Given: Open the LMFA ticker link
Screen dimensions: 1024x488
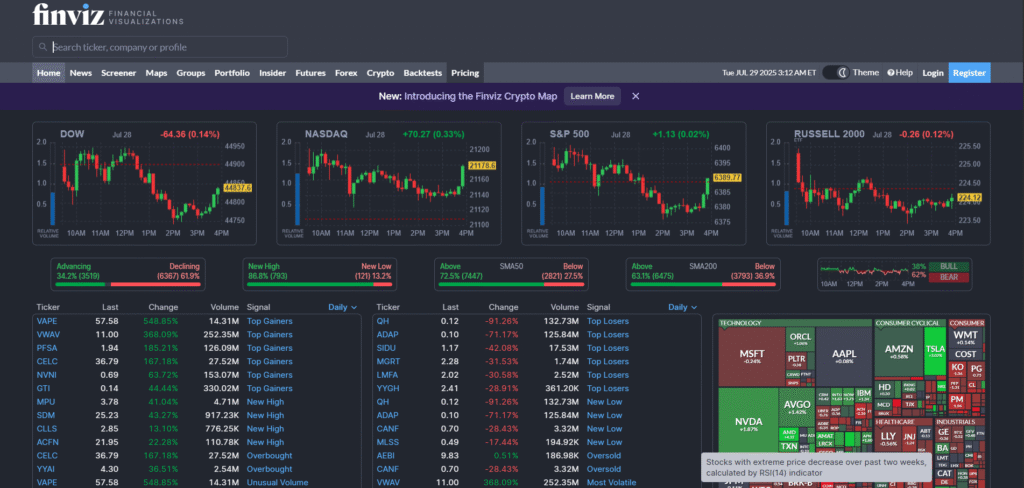Looking at the screenshot, I should click(387, 375).
